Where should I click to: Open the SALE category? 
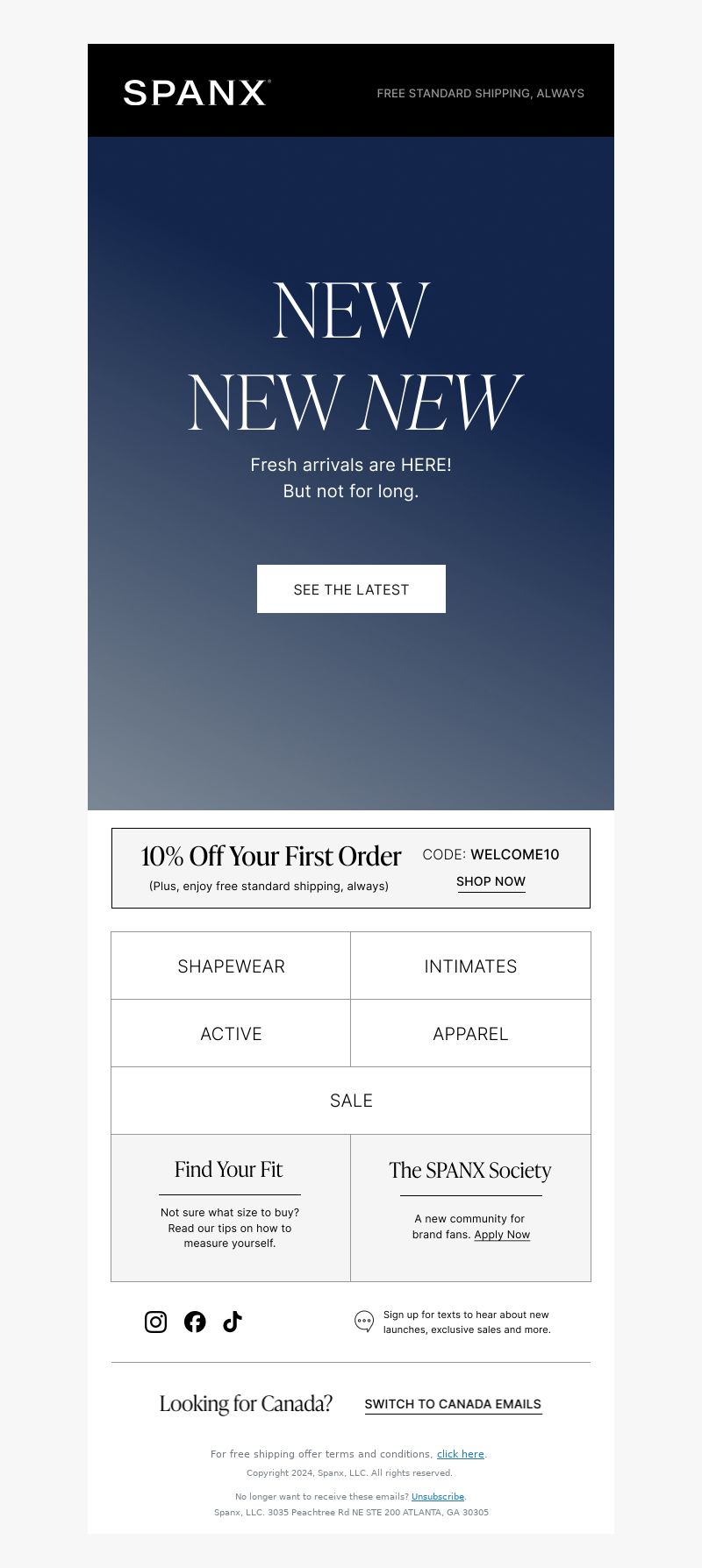351,1101
